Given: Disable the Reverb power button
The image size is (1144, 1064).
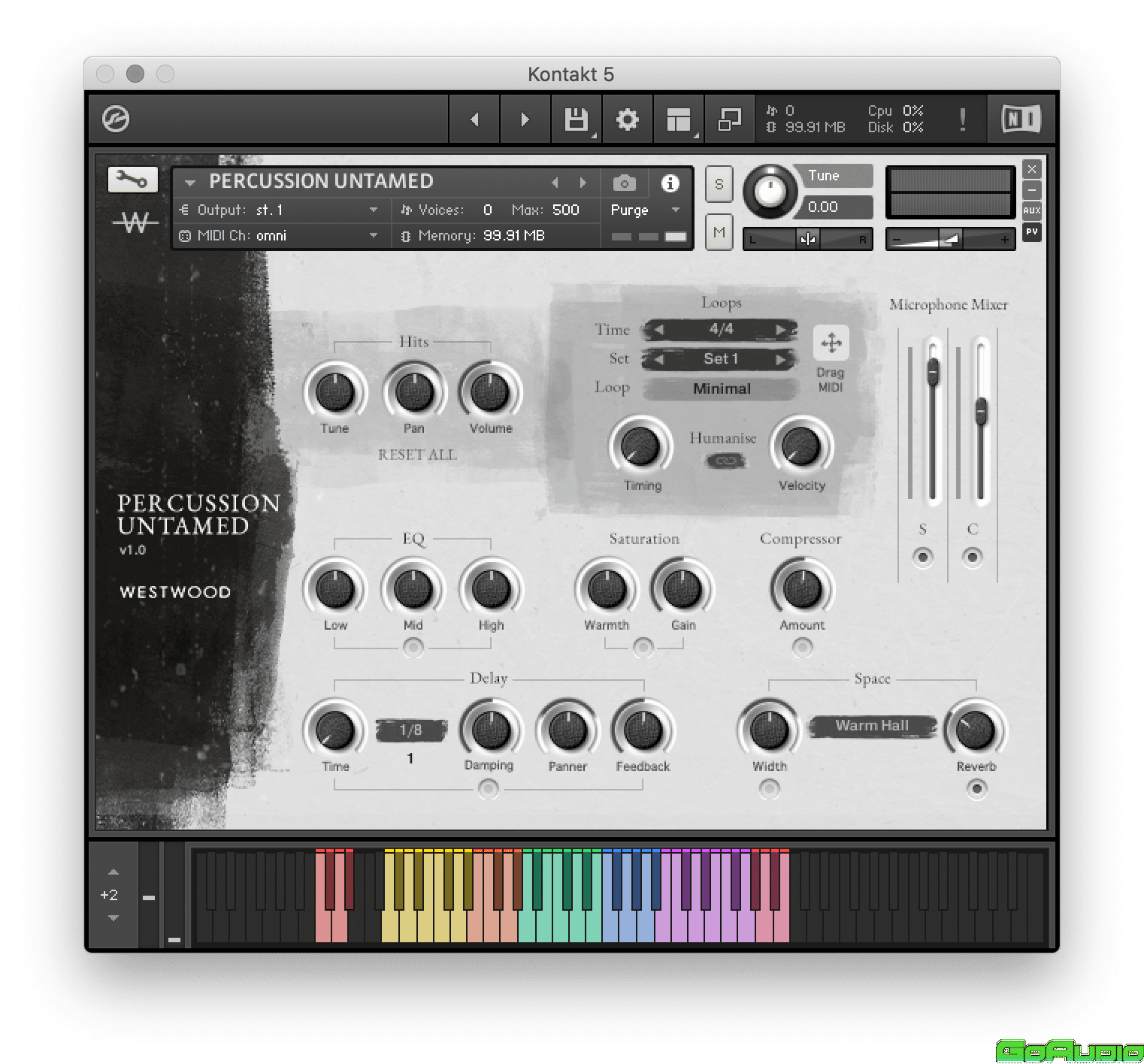Looking at the screenshot, I should point(976,788).
